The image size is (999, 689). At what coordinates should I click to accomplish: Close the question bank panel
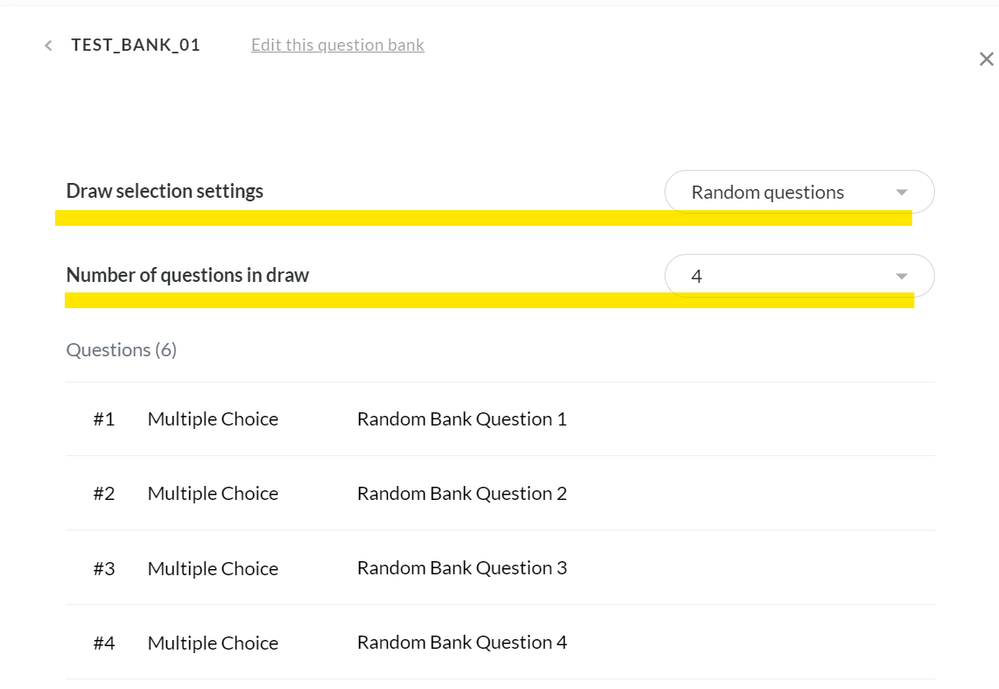coord(986,60)
